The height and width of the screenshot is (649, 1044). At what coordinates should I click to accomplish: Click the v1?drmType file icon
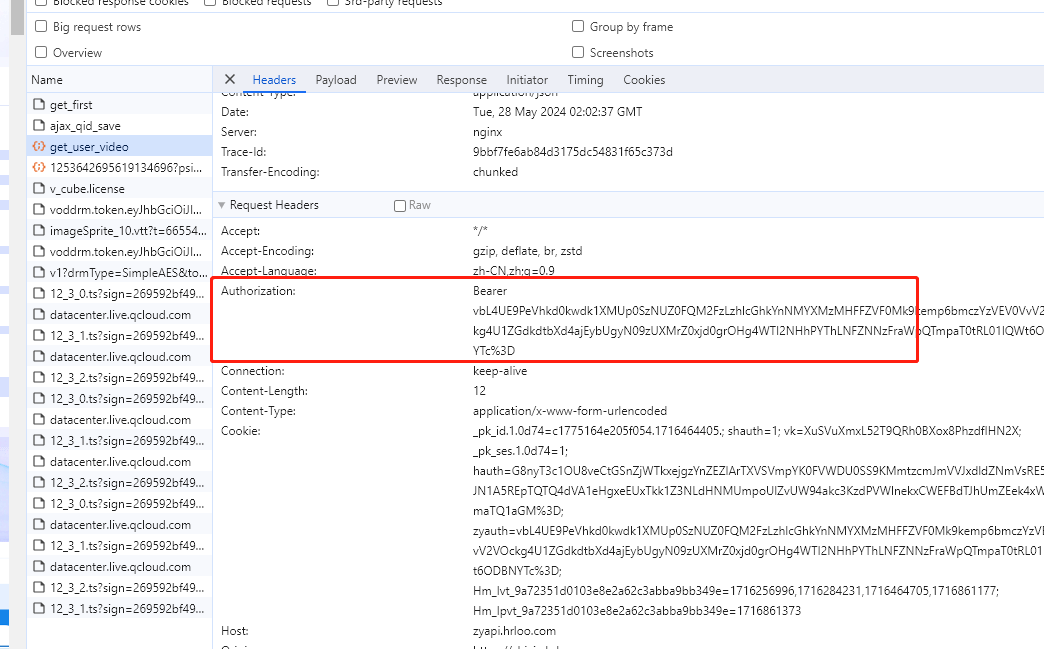click(x=39, y=272)
